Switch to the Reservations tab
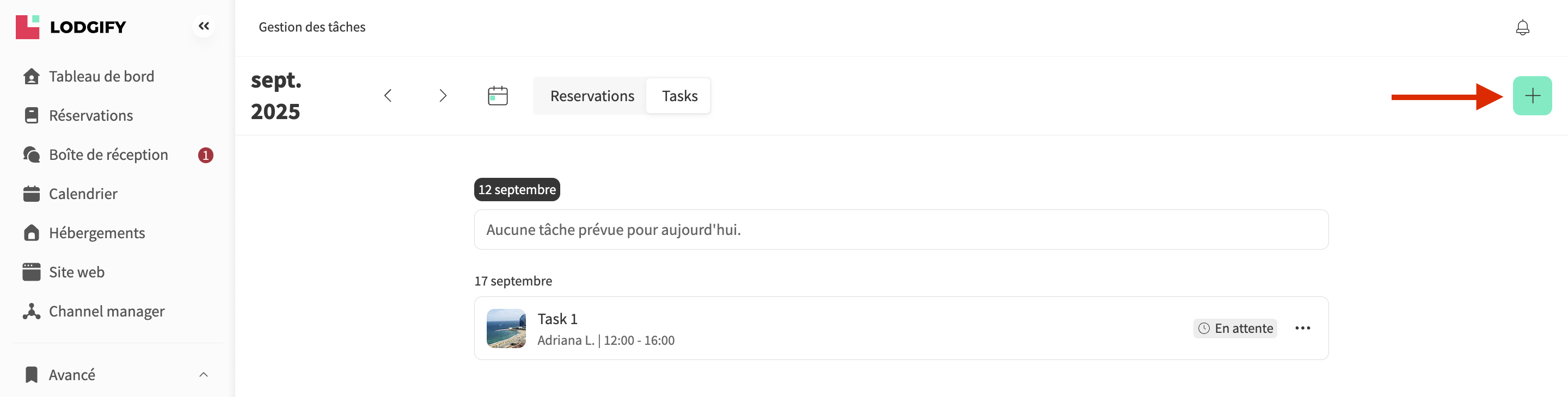The width and height of the screenshot is (1568, 397). point(592,96)
